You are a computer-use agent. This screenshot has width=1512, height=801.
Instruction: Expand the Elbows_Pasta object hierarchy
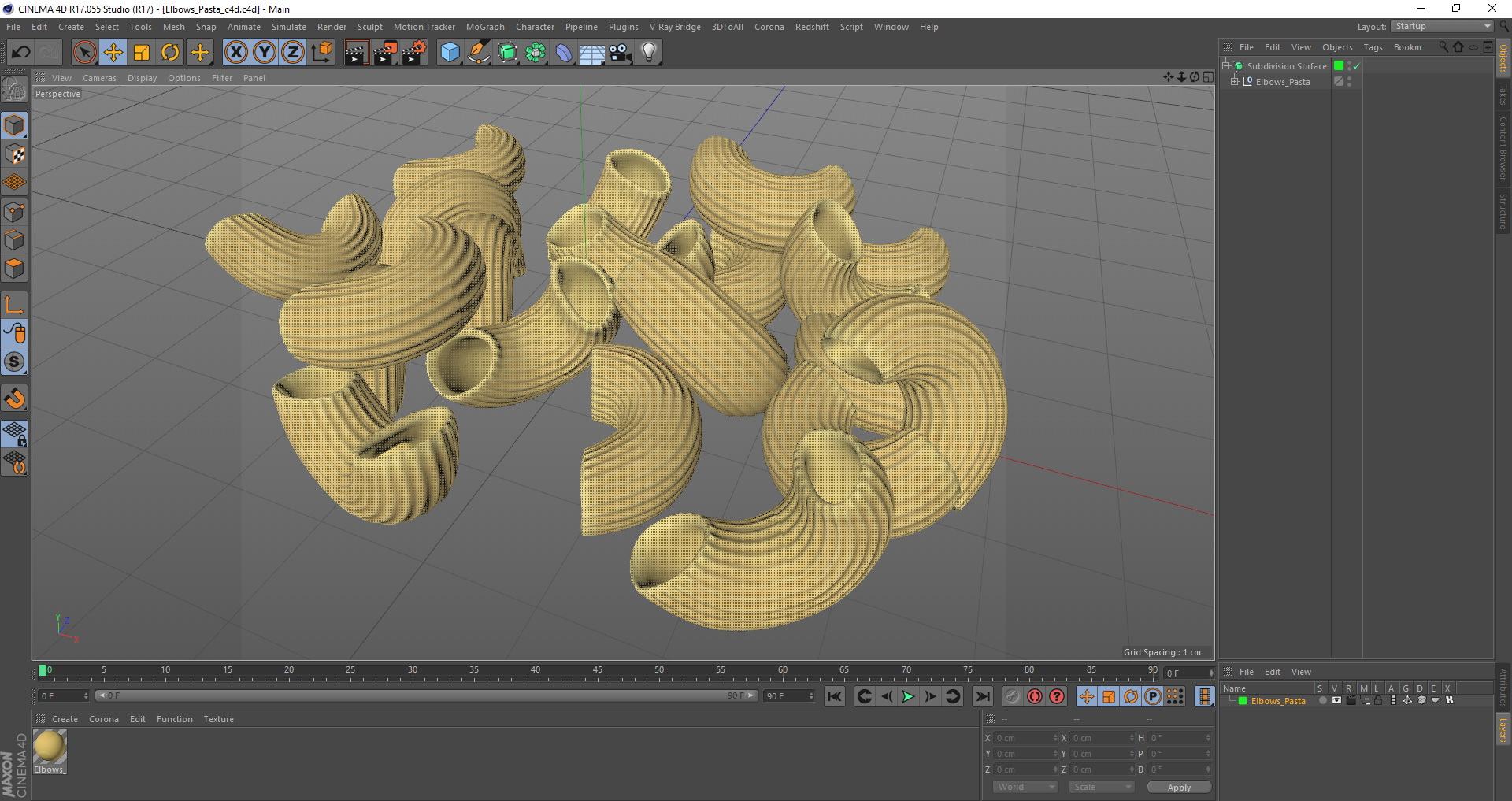(x=1235, y=81)
